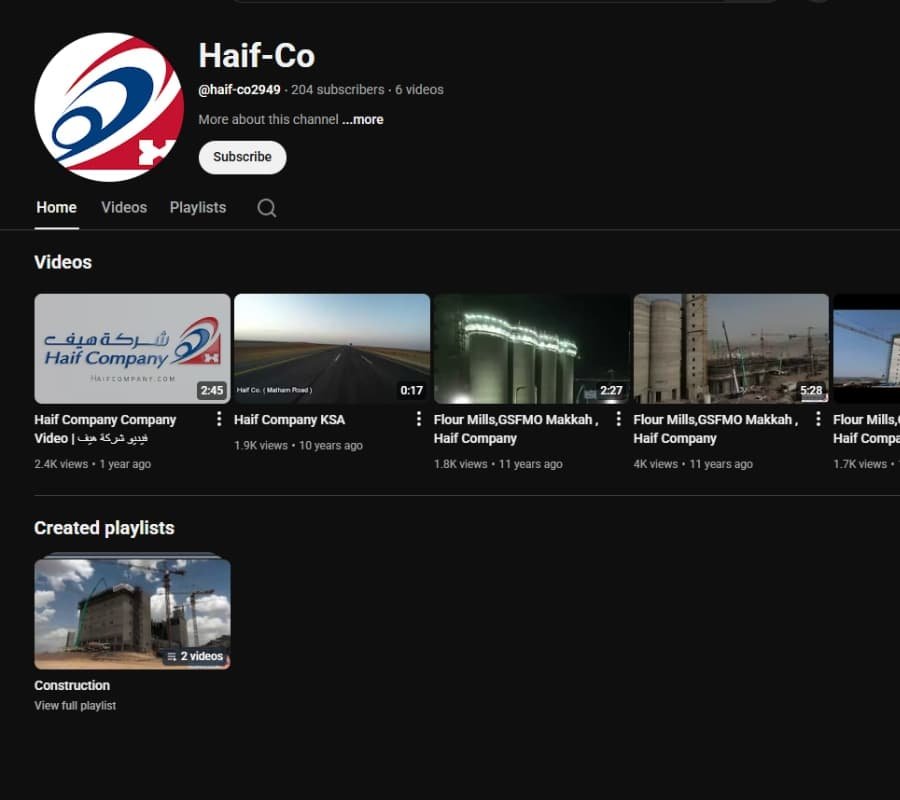Open options menu for Haif Company Company Video
Viewport: 900px width, 800px height.
219,420
